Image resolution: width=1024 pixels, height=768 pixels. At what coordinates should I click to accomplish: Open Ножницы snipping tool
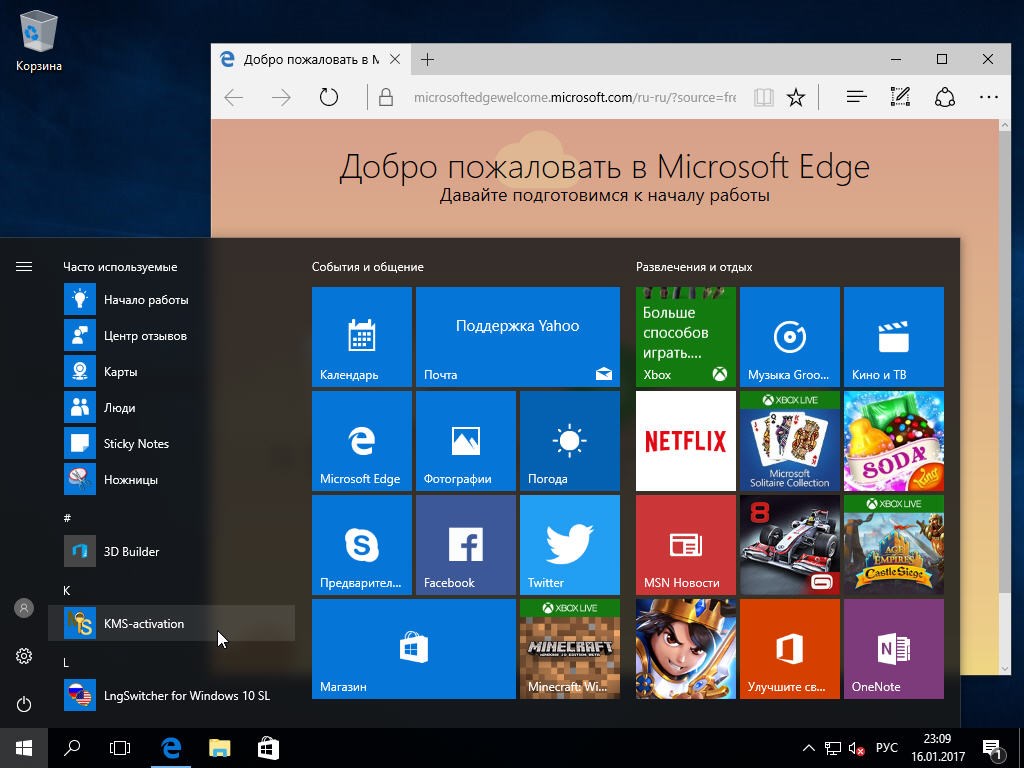[172, 479]
